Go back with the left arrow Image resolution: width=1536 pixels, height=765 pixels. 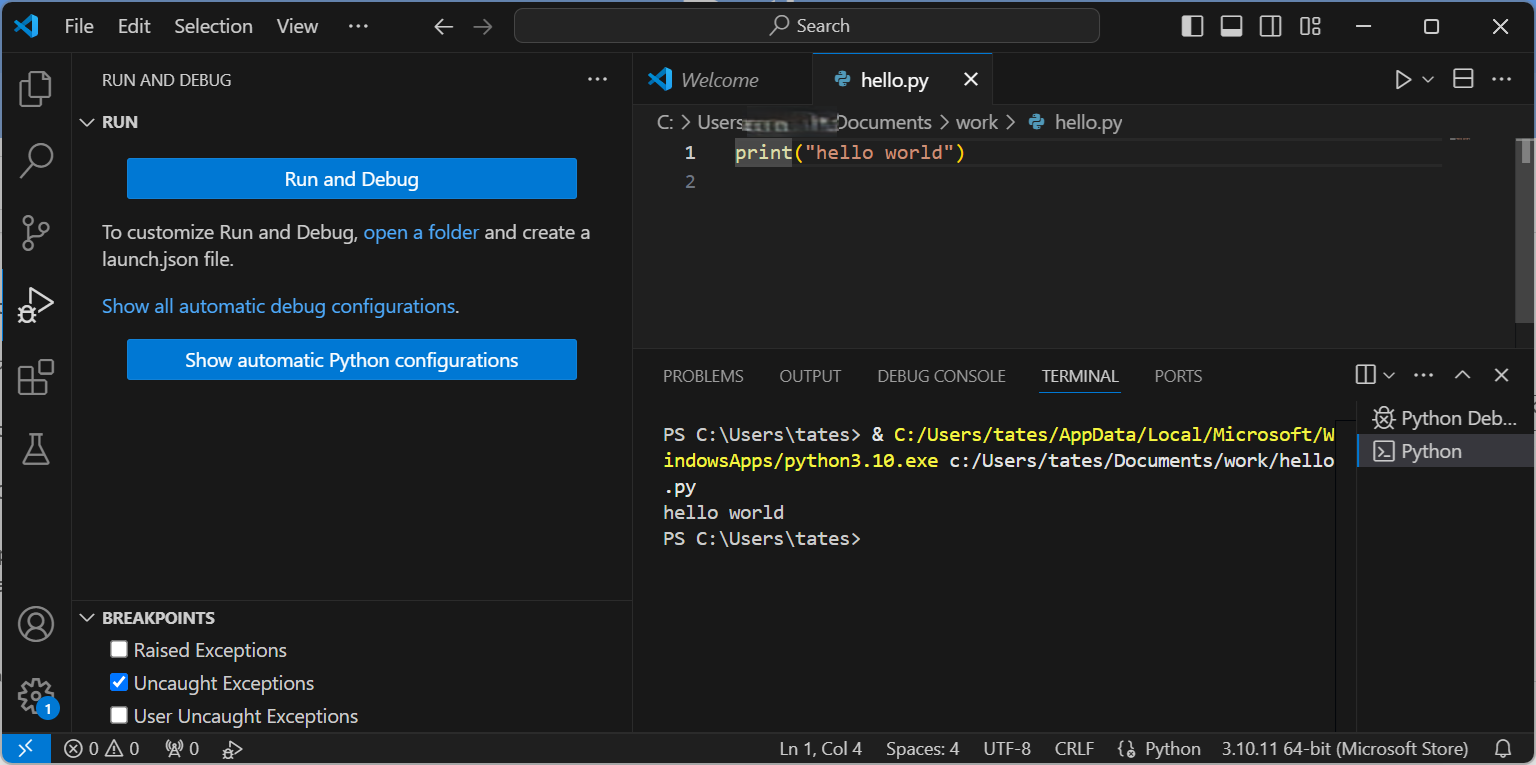click(444, 27)
